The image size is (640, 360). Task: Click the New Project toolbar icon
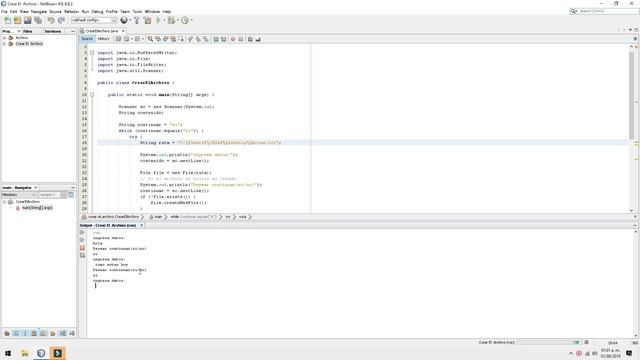click(x=17, y=20)
